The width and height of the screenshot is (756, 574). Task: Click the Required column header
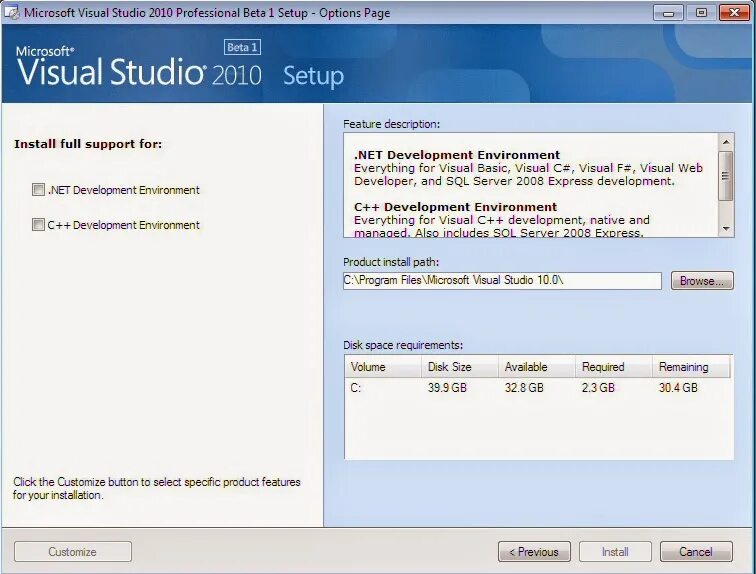pyautogui.click(x=614, y=367)
